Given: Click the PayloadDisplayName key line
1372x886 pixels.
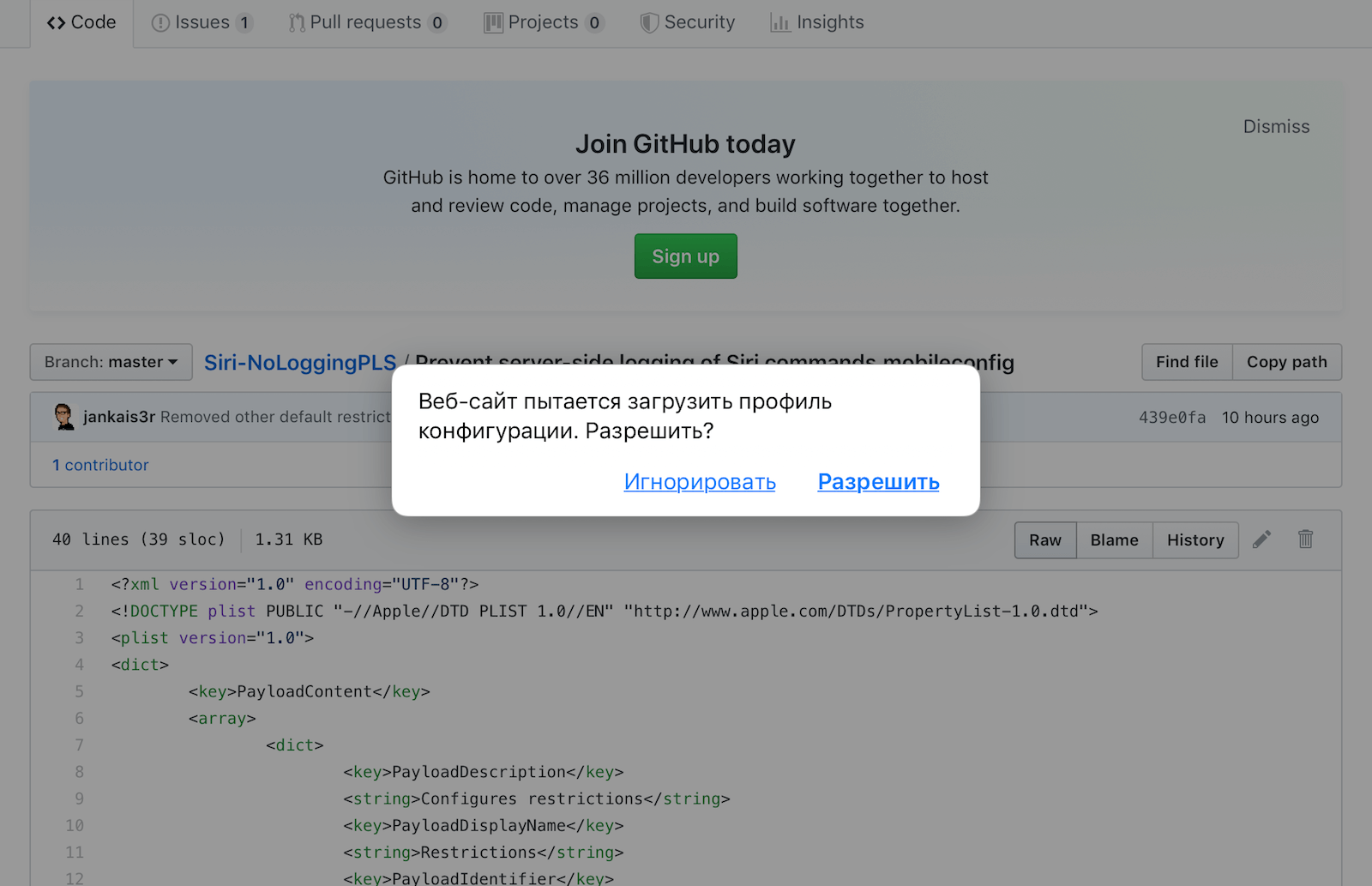Looking at the screenshot, I should (x=484, y=825).
